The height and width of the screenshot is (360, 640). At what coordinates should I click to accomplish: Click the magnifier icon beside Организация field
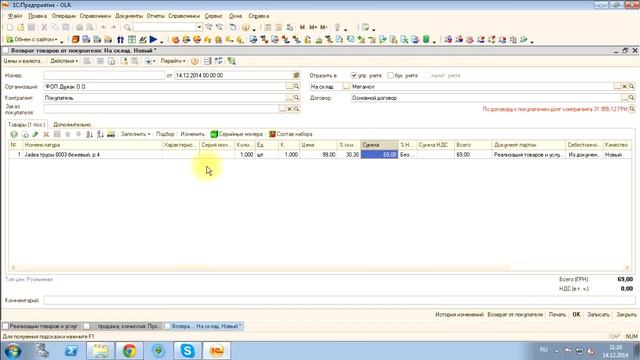click(x=297, y=87)
